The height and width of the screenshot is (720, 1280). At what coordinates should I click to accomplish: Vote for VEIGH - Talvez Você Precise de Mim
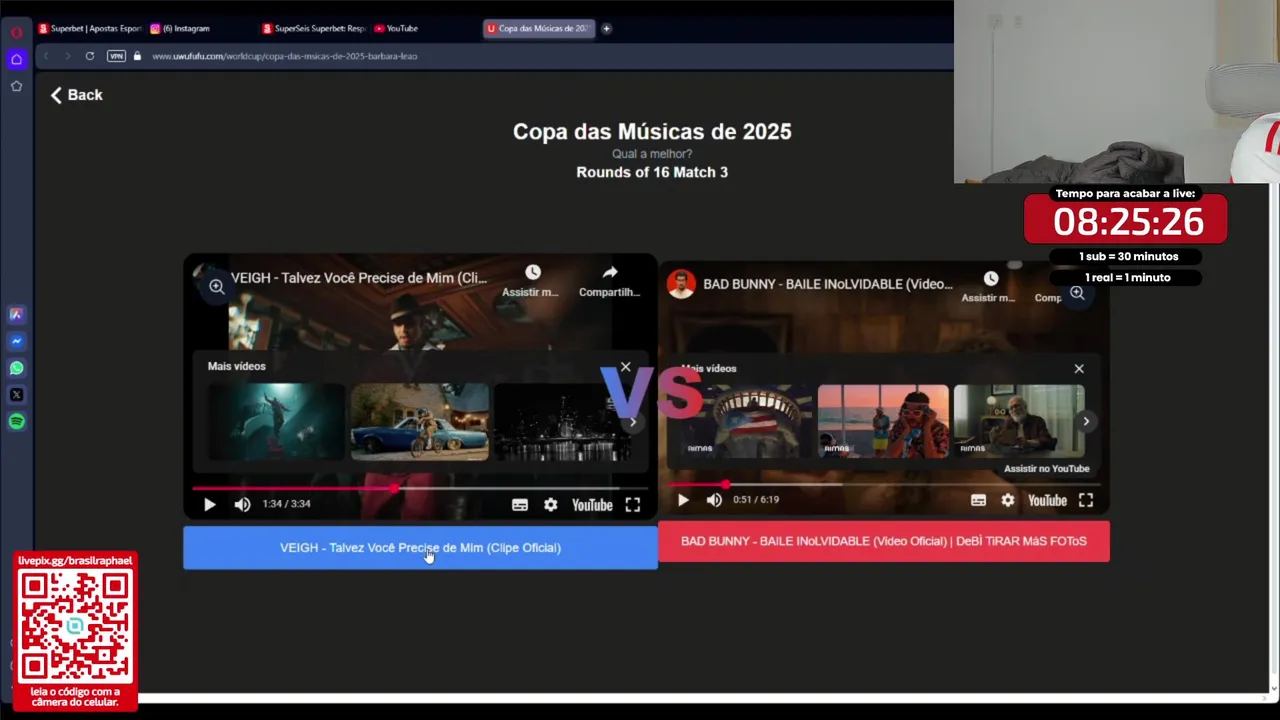click(420, 548)
